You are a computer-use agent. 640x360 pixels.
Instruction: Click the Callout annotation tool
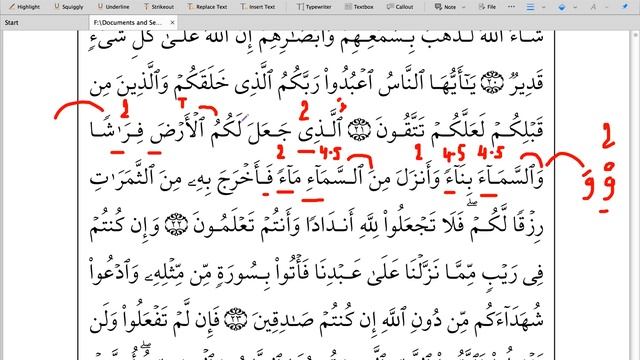[x=400, y=7]
